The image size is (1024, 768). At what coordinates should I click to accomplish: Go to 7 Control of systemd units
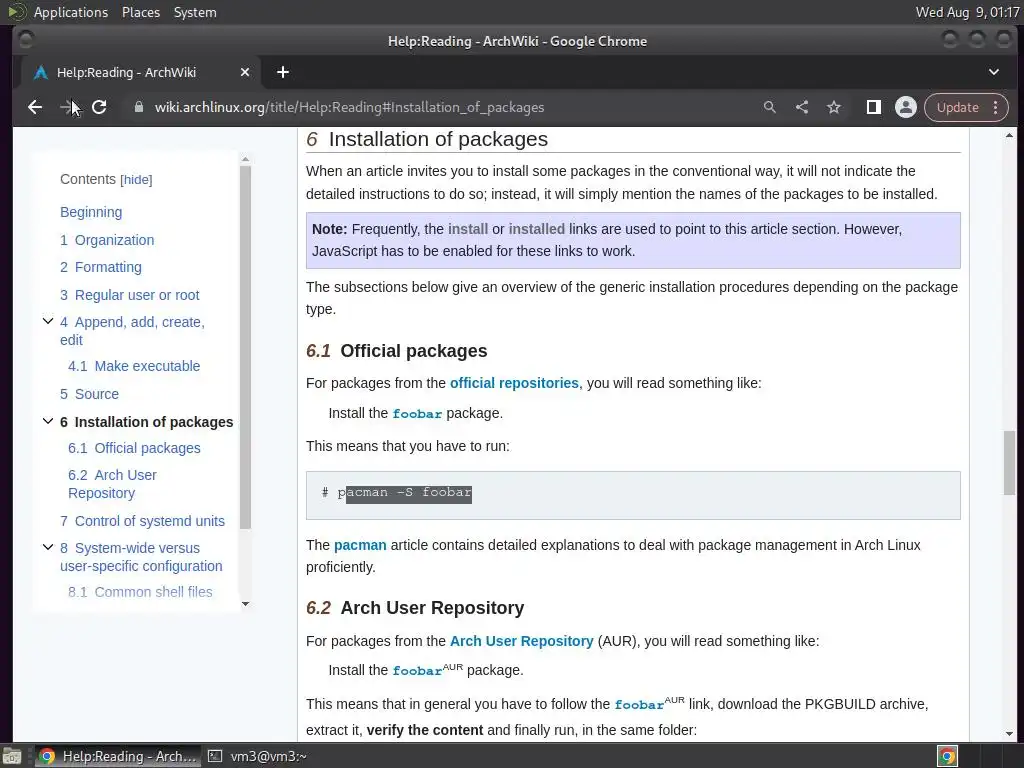coord(142,521)
